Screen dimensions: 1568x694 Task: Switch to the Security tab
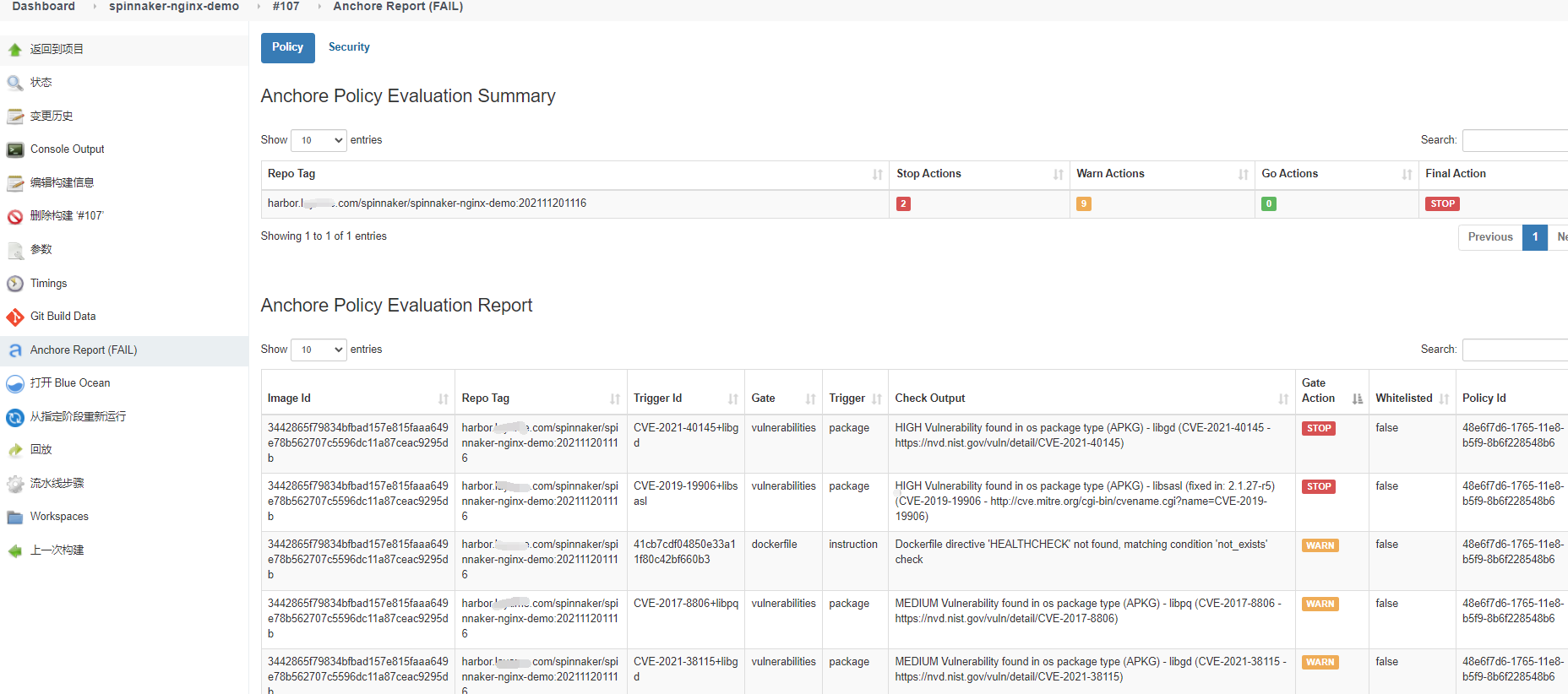coord(349,47)
